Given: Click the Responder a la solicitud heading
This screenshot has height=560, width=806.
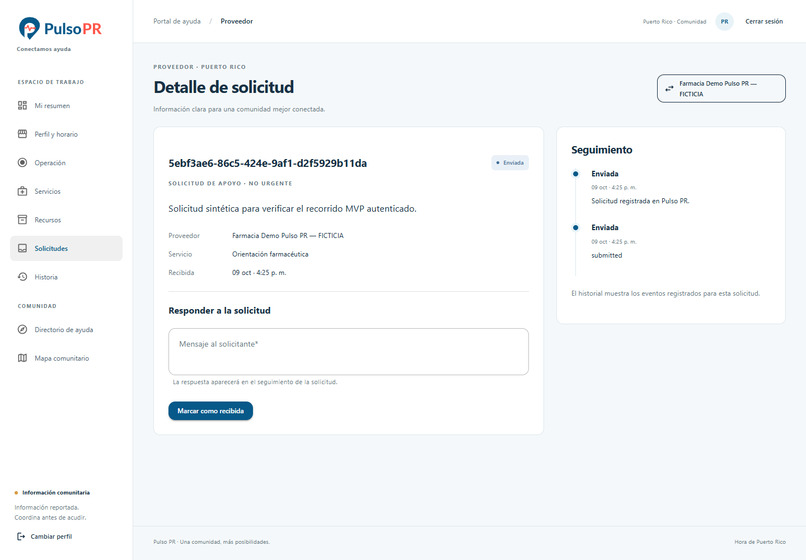Looking at the screenshot, I should point(219,311).
